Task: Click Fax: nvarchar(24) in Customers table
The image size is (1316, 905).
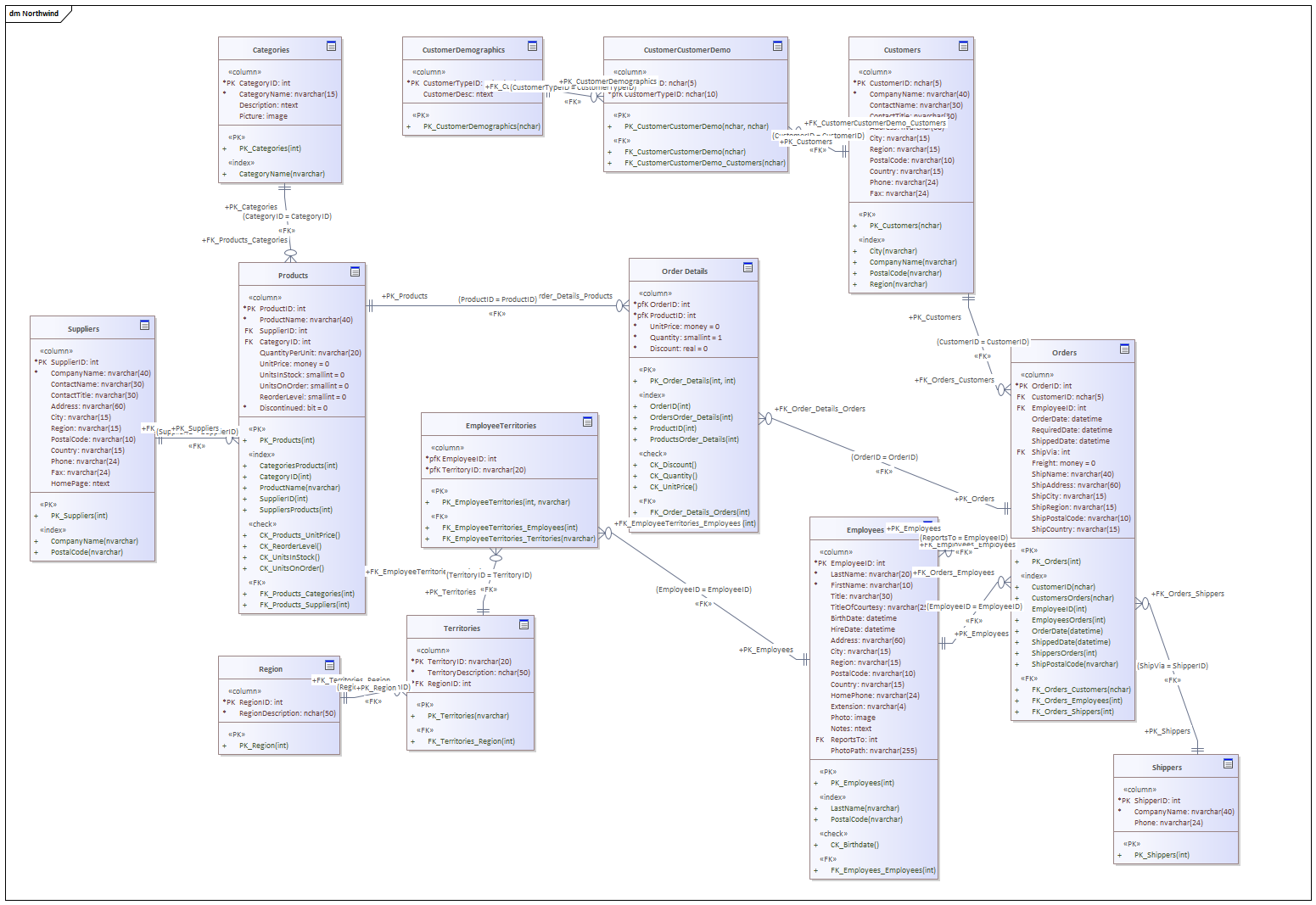Action: (899, 193)
